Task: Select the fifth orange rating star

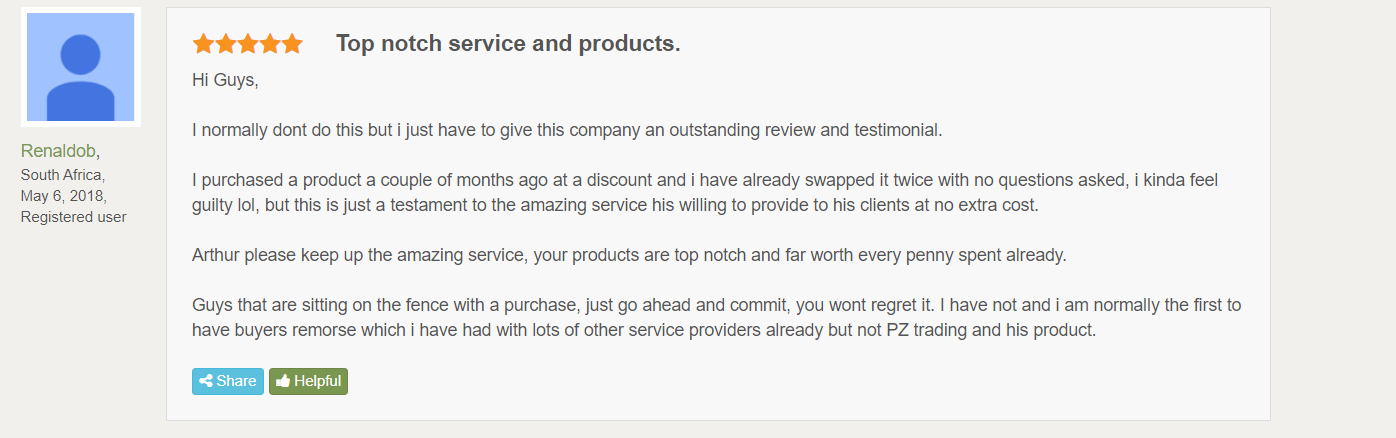Action: 291,44
